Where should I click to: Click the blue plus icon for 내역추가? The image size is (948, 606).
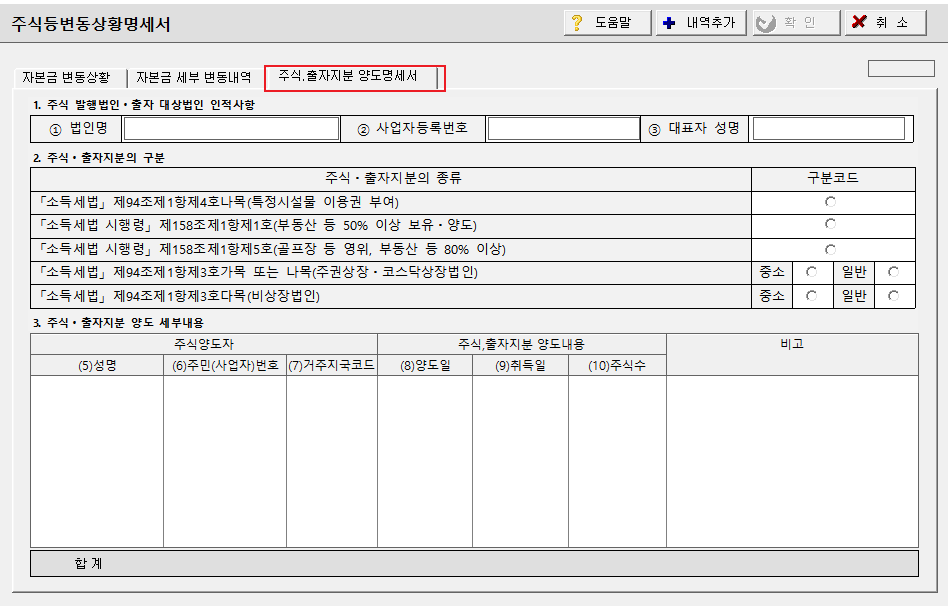click(667, 21)
